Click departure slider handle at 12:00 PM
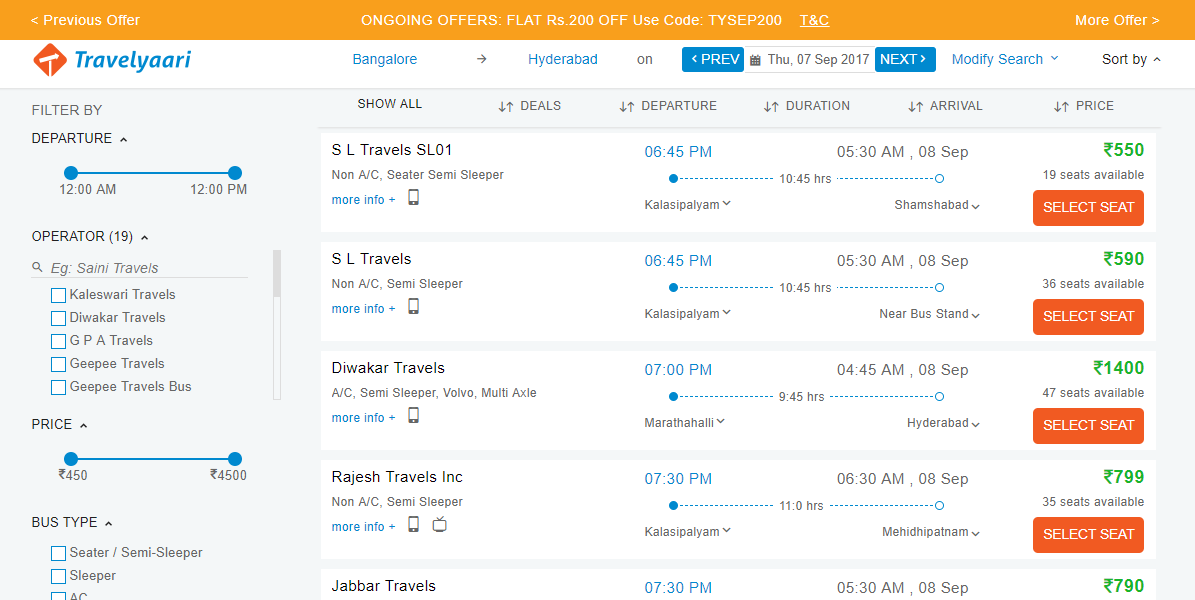The width and height of the screenshot is (1195, 600). (x=235, y=173)
